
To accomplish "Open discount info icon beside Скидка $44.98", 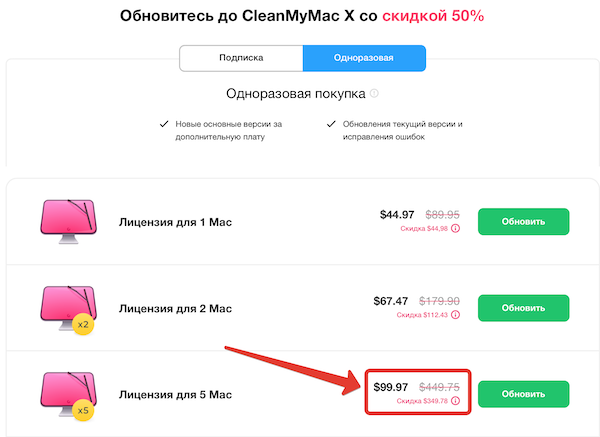I will point(456,228).
